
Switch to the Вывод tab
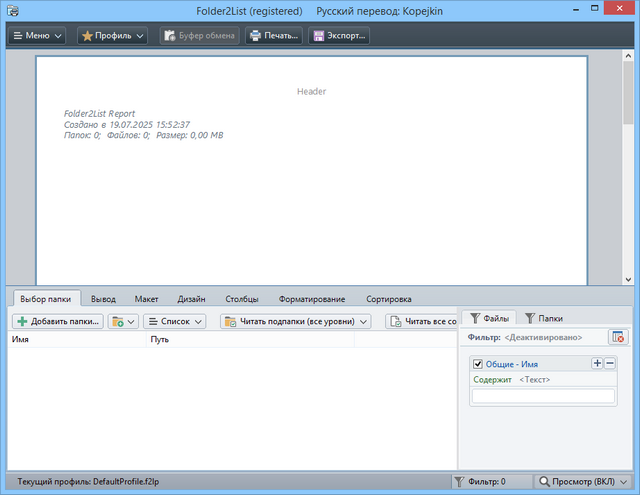coord(103,299)
